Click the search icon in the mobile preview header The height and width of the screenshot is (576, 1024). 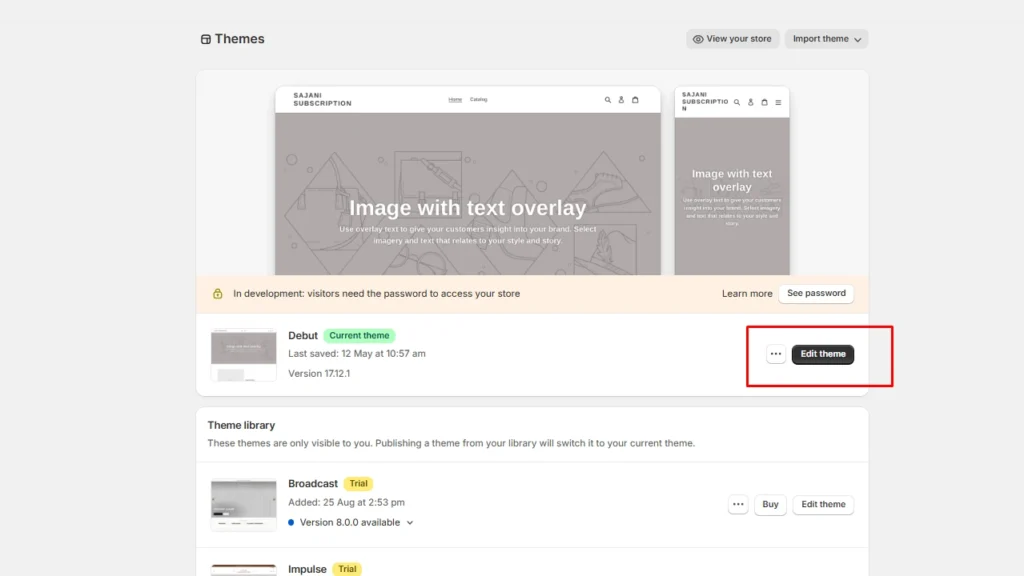coord(737,102)
